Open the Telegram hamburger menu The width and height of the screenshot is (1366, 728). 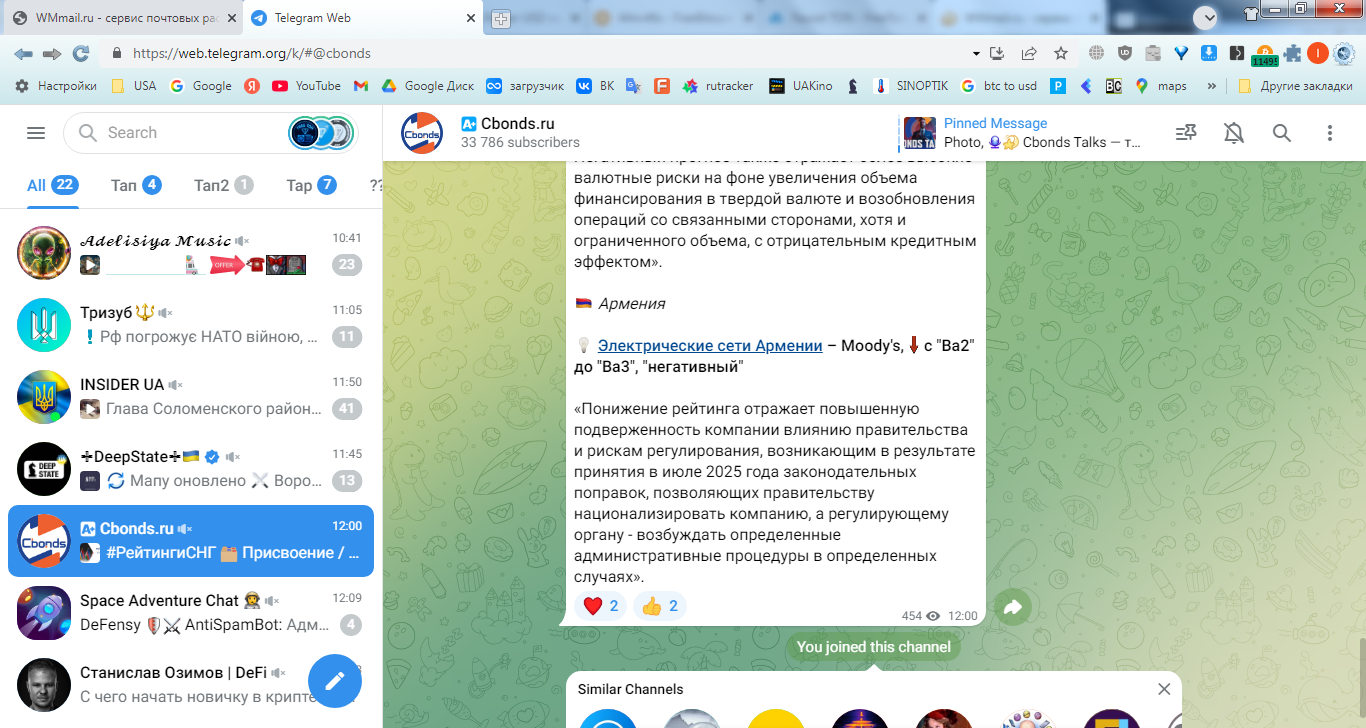(36, 133)
